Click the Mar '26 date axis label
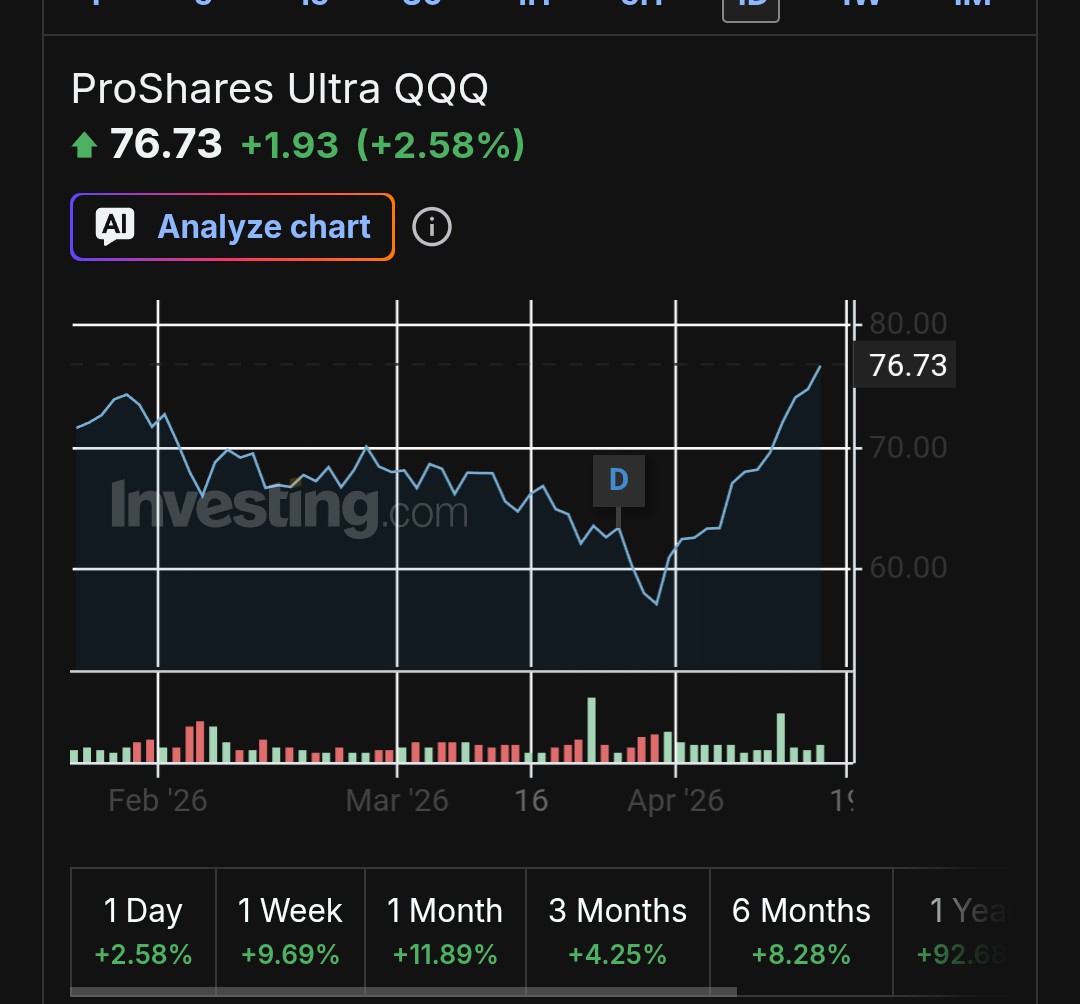 (397, 800)
